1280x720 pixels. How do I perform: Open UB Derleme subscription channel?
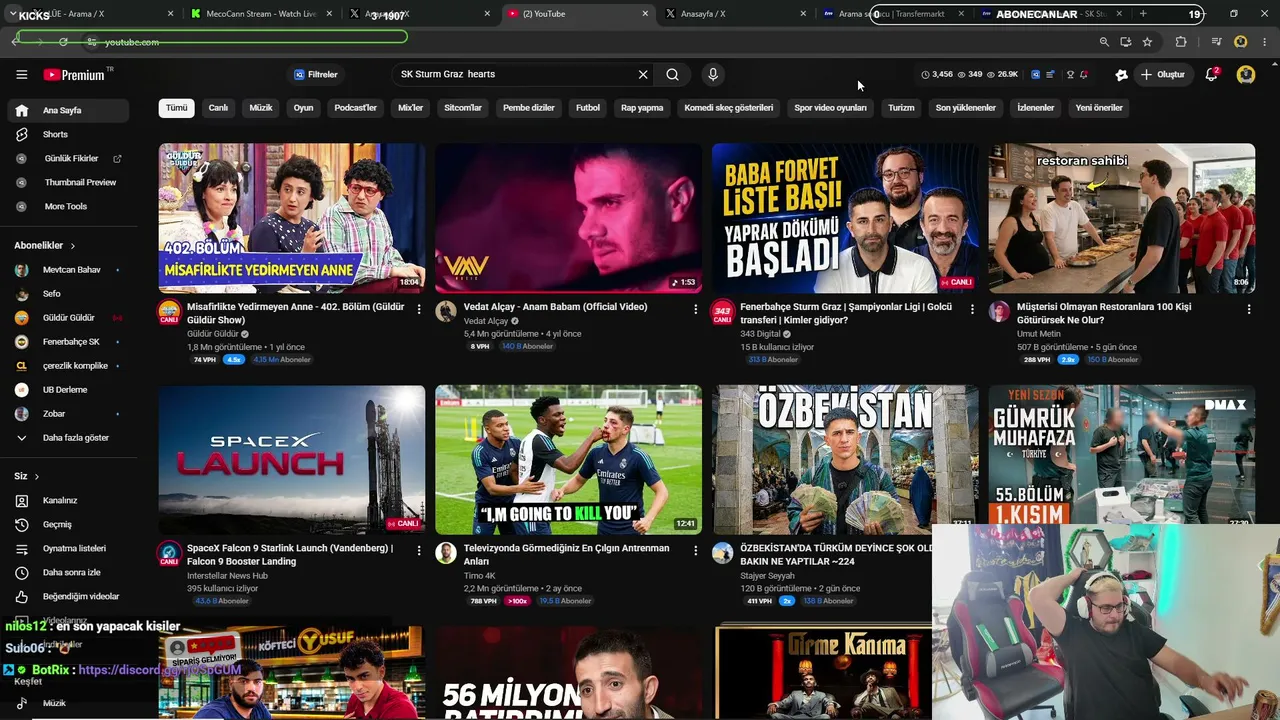(66, 390)
